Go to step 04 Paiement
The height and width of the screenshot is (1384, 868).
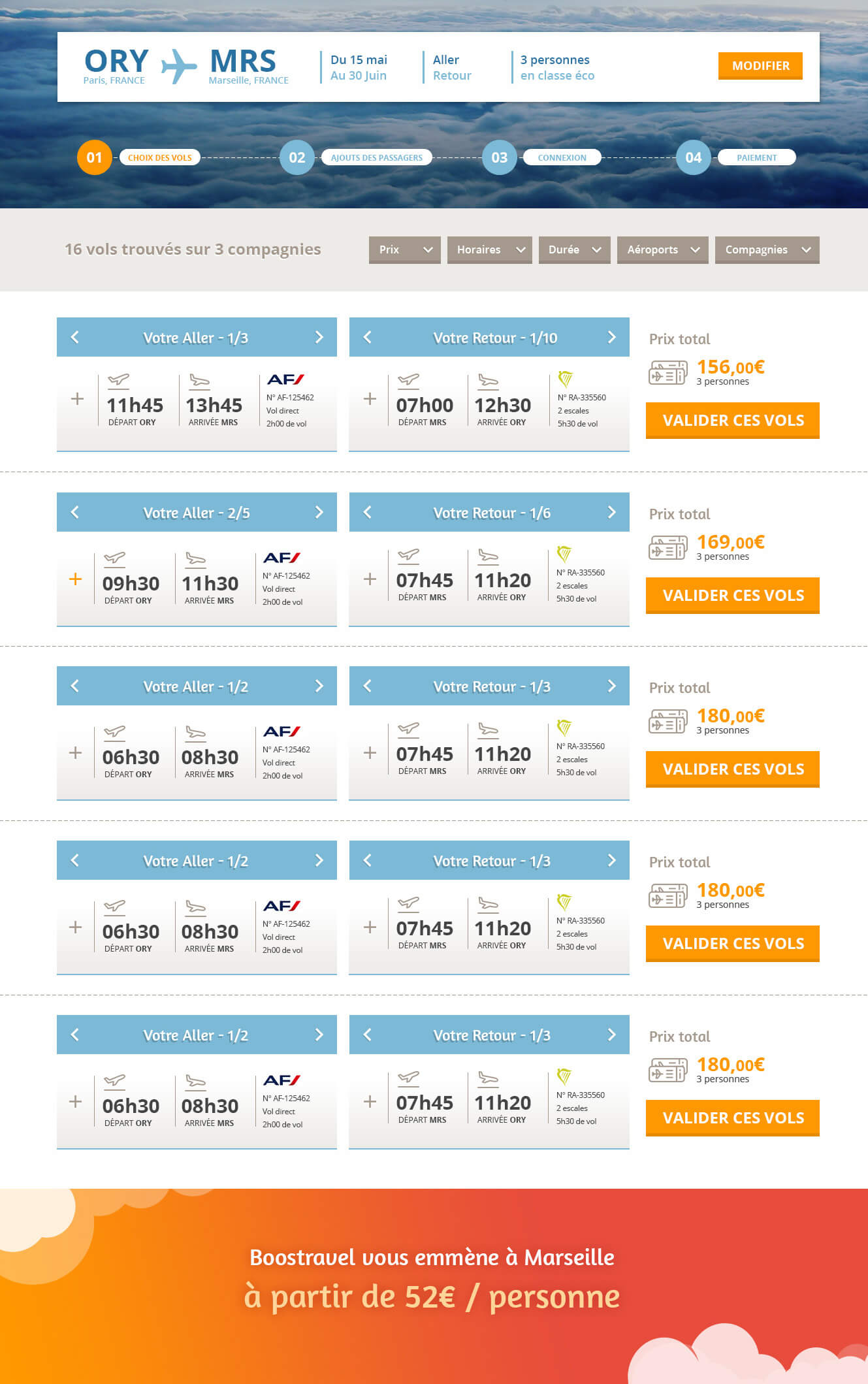coord(694,157)
